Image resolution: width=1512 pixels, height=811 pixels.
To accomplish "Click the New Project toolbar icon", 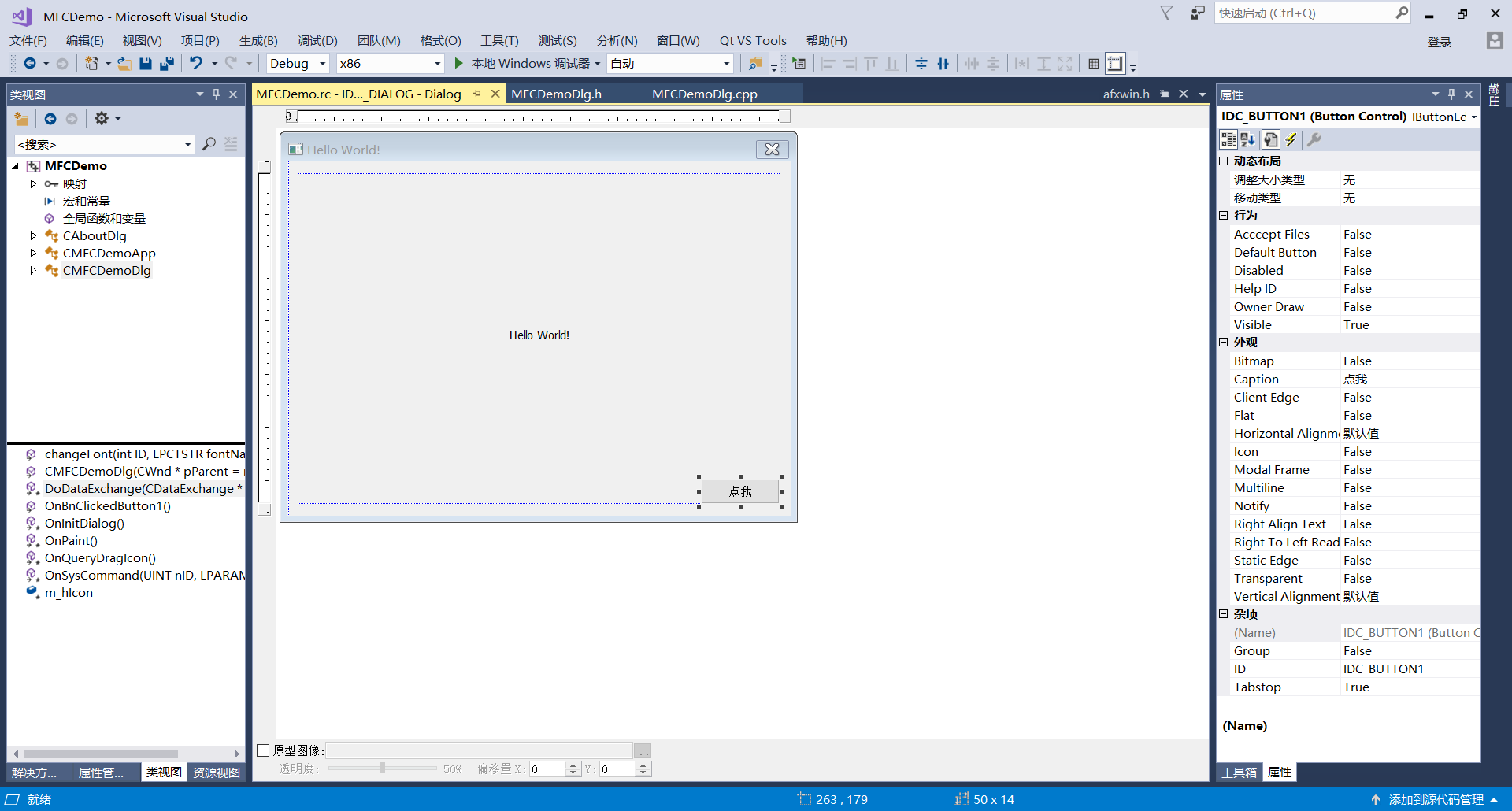I will click(x=91, y=64).
